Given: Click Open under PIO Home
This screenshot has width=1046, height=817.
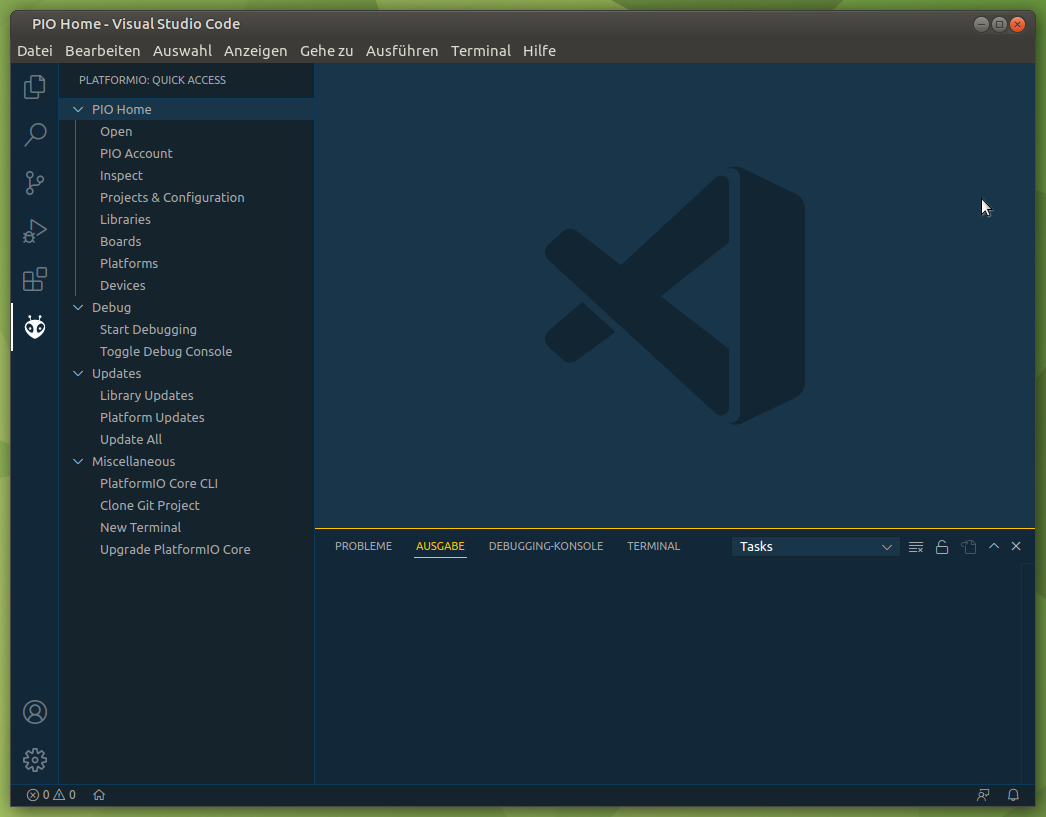Looking at the screenshot, I should [x=116, y=131].
